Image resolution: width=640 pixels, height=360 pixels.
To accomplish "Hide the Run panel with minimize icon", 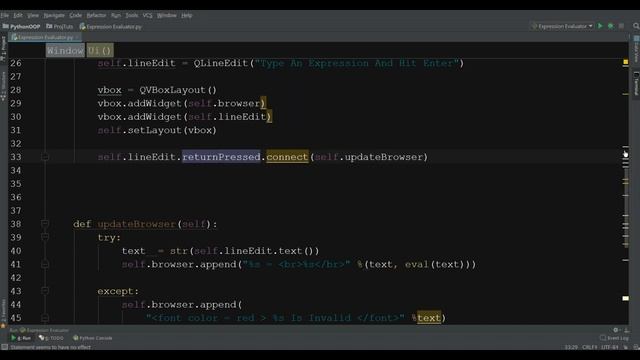I will click(x=627, y=330).
